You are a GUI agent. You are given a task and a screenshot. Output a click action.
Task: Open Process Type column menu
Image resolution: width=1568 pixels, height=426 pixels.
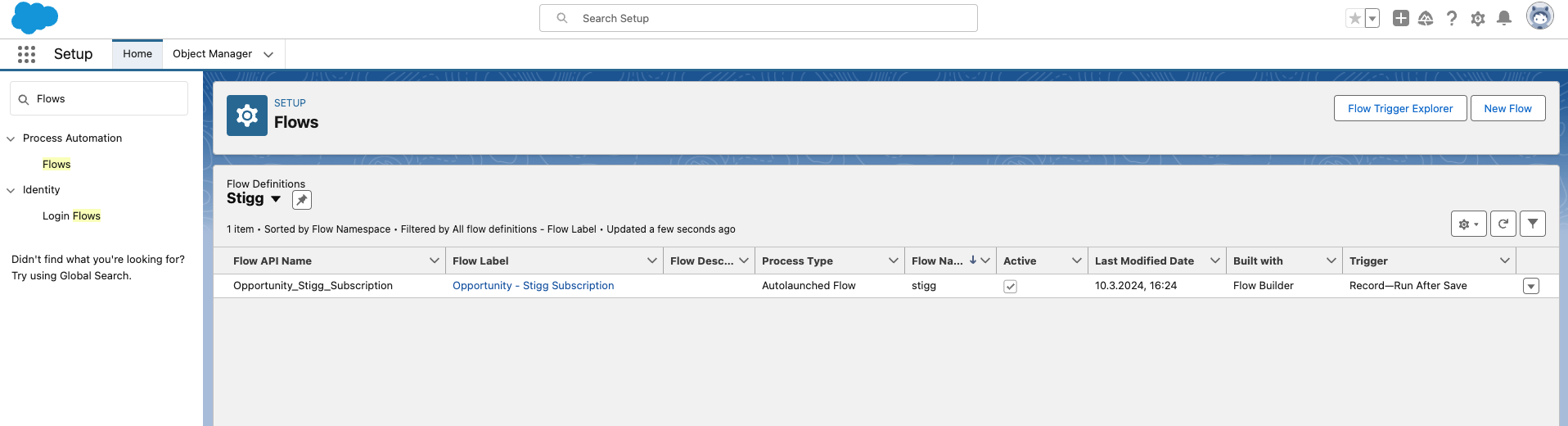coord(894,261)
